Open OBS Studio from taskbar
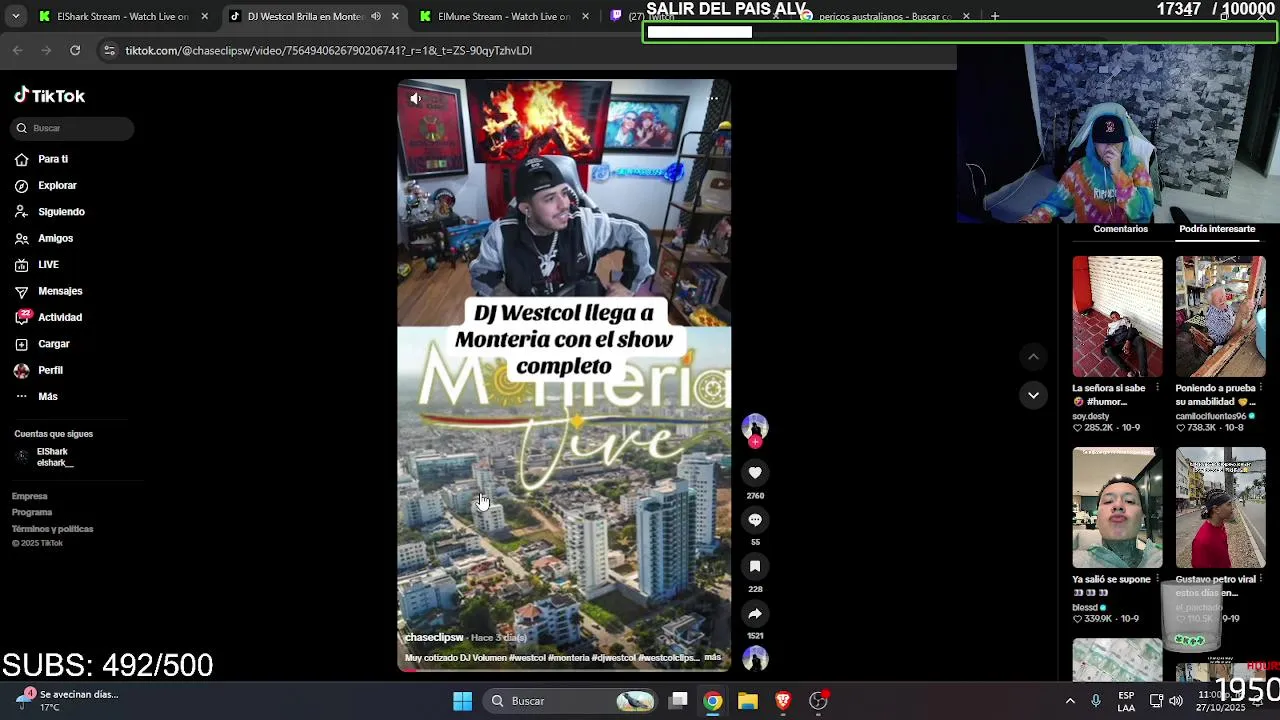Viewport: 1280px width, 720px height. click(x=818, y=701)
